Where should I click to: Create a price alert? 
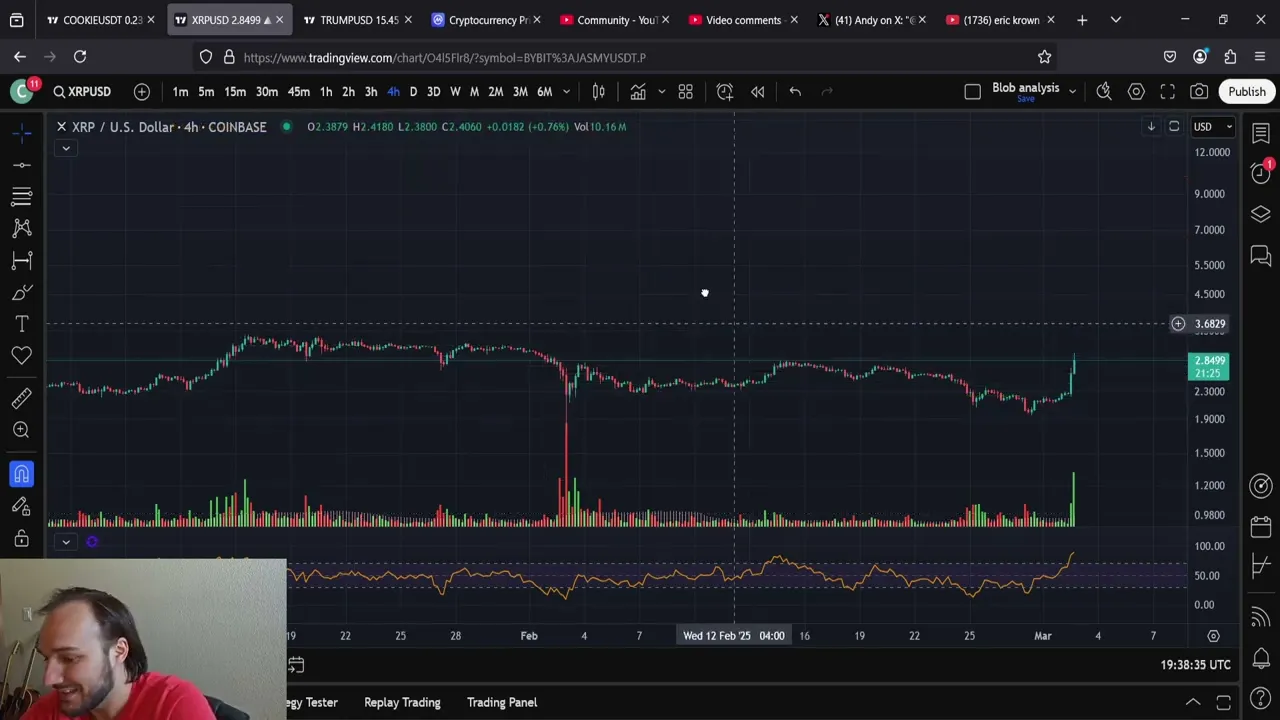pyautogui.click(x=725, y=92)
